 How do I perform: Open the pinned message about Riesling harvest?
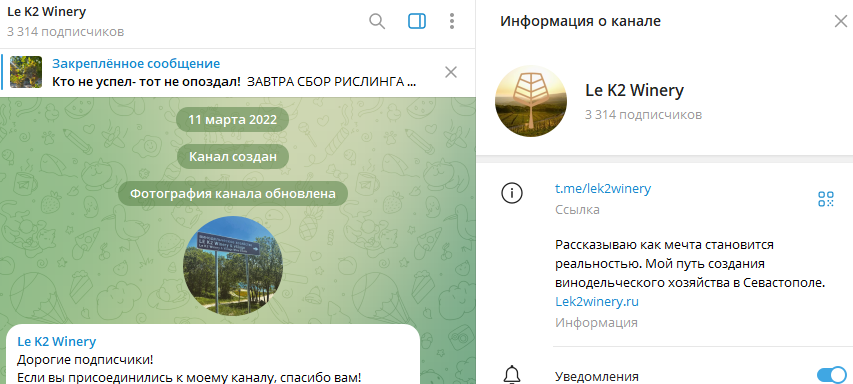point(235,72)
